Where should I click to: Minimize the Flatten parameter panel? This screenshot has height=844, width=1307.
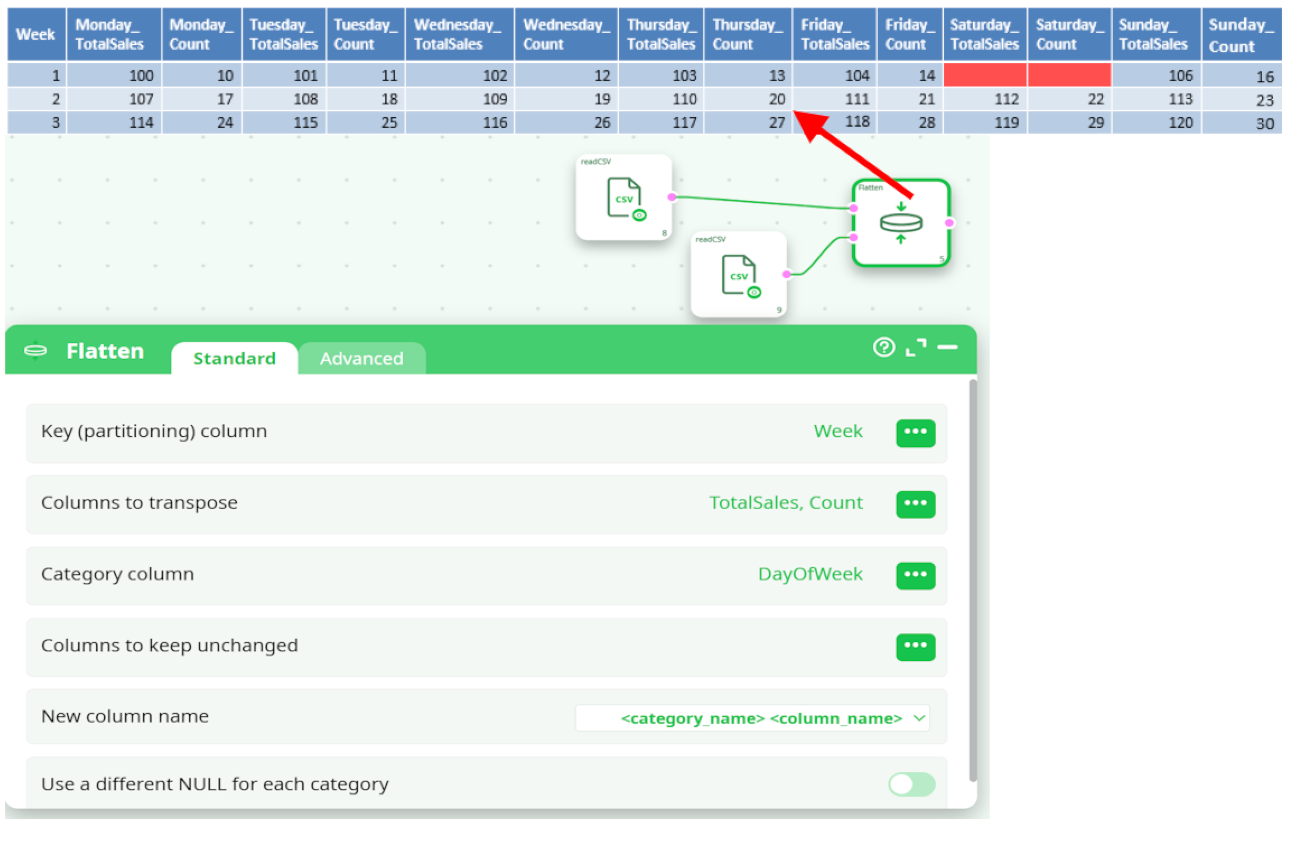947,347
